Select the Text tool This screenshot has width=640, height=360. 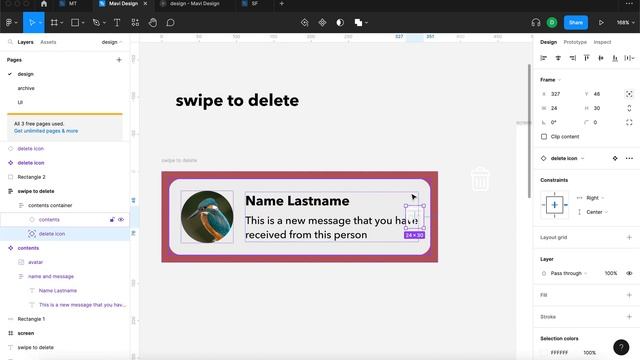(117, 22)
